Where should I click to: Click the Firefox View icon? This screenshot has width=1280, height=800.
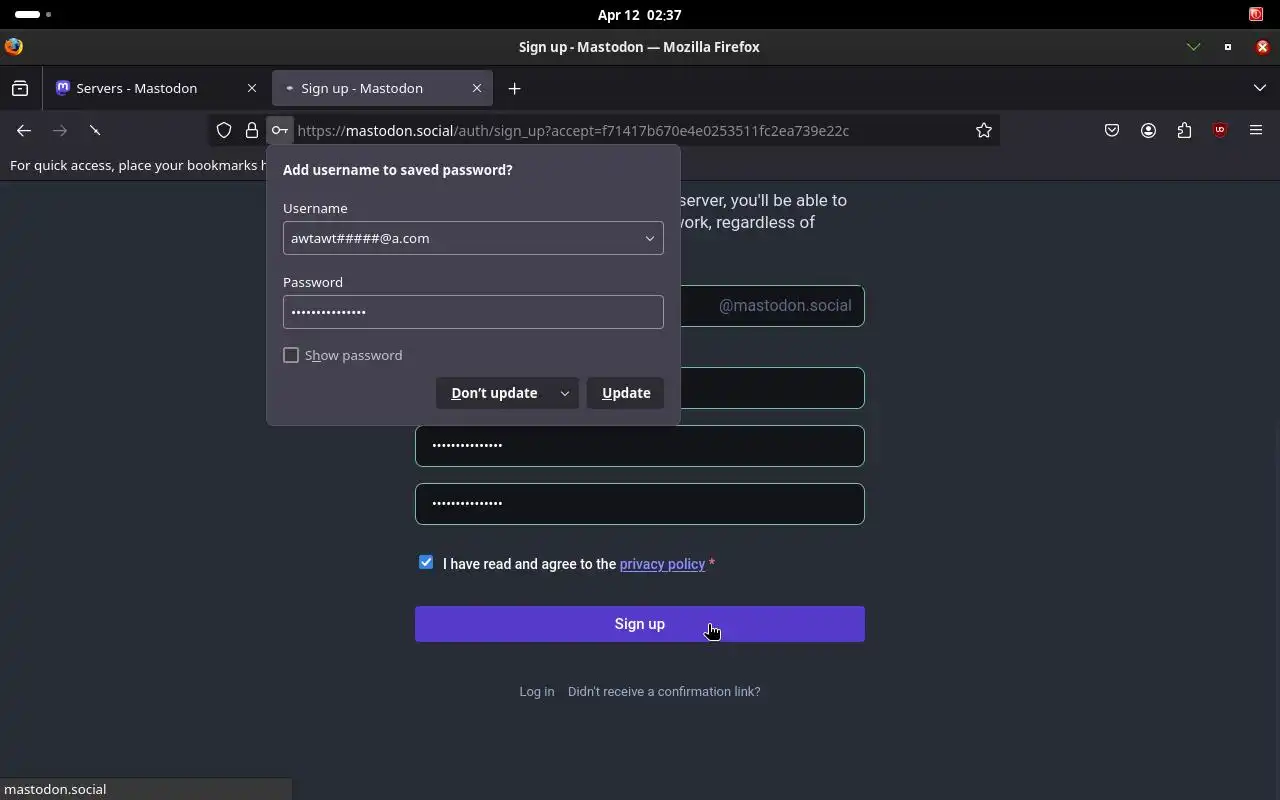click(x=20, y=88)
